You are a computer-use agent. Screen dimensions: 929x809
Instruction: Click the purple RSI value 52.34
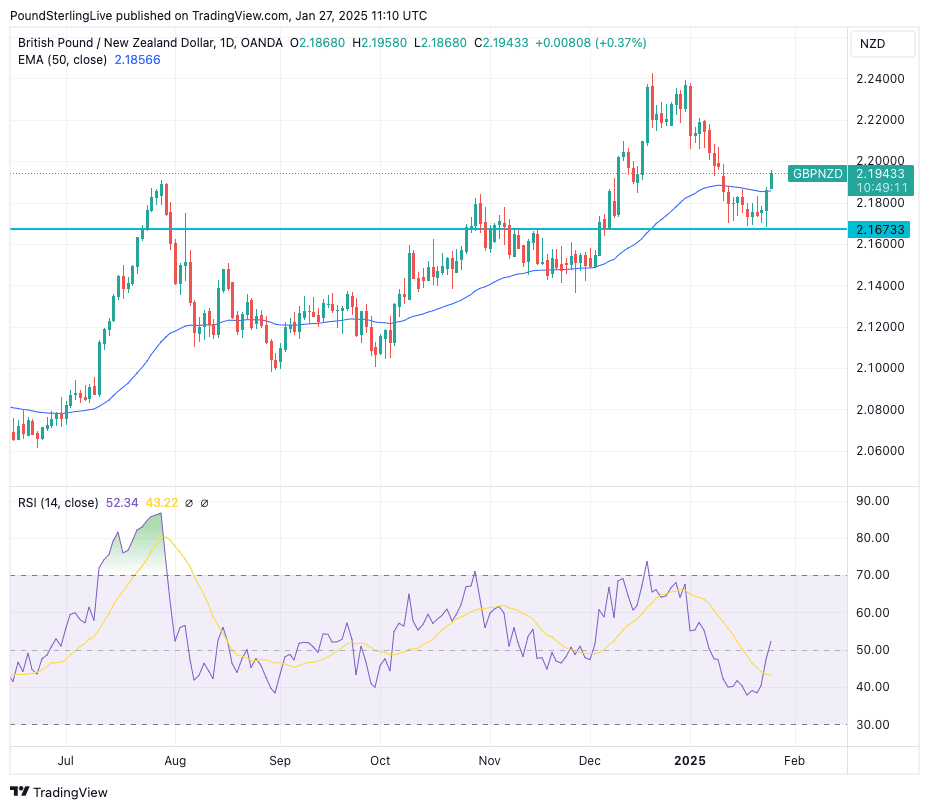click(122, 503)
